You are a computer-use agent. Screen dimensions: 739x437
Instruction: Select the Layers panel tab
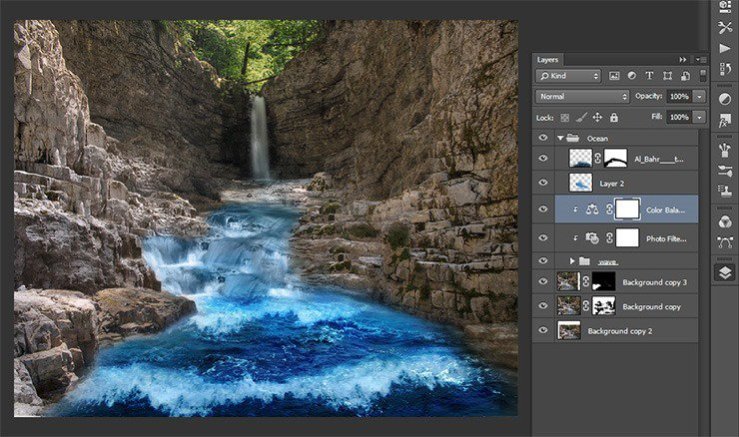(x=548, y=60)
